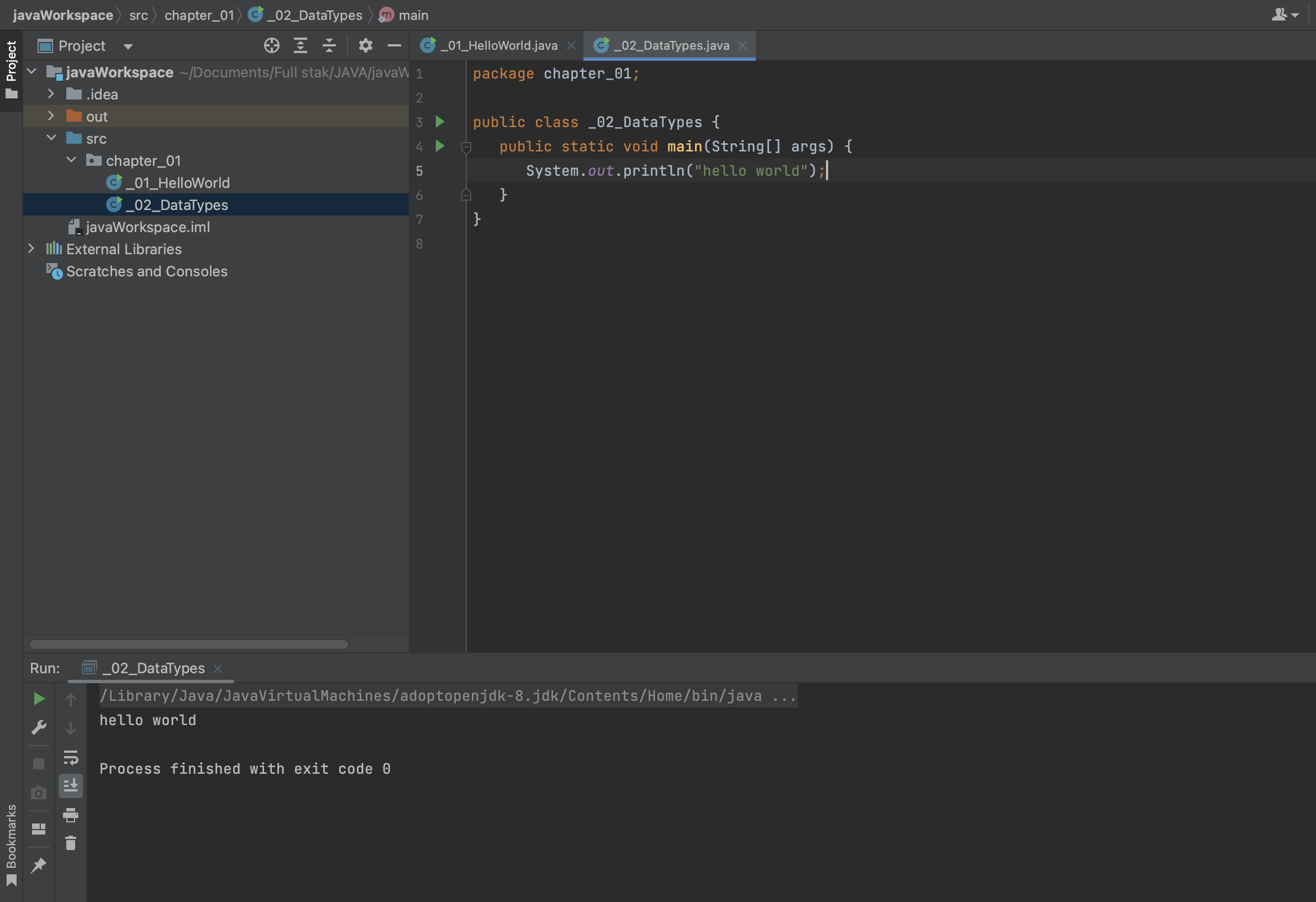The image size is (1316, 902).
Task: Click the Select Opened File crosshair icon
Action: (x=271, y=45)
